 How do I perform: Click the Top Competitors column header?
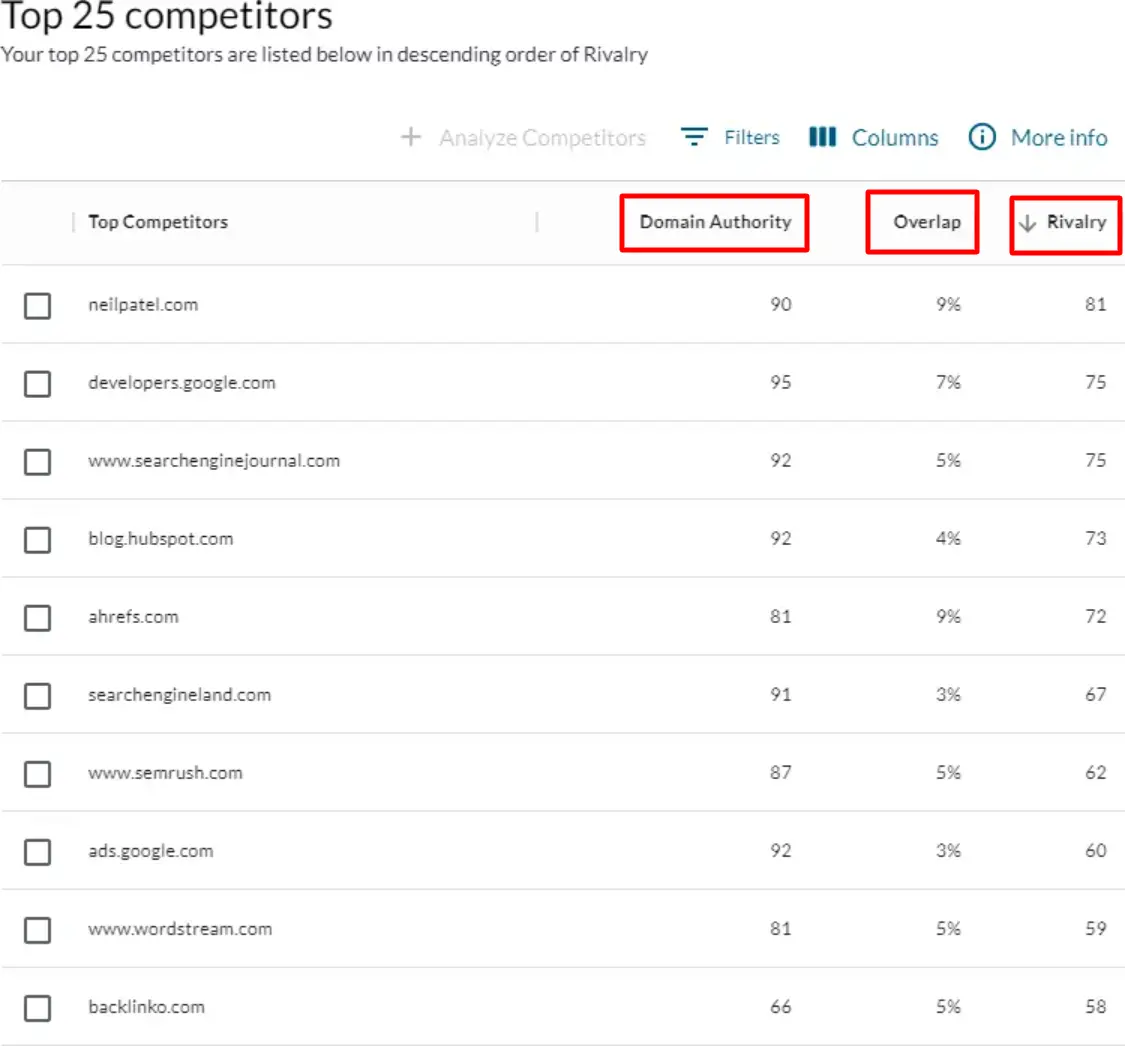[157, 222]
